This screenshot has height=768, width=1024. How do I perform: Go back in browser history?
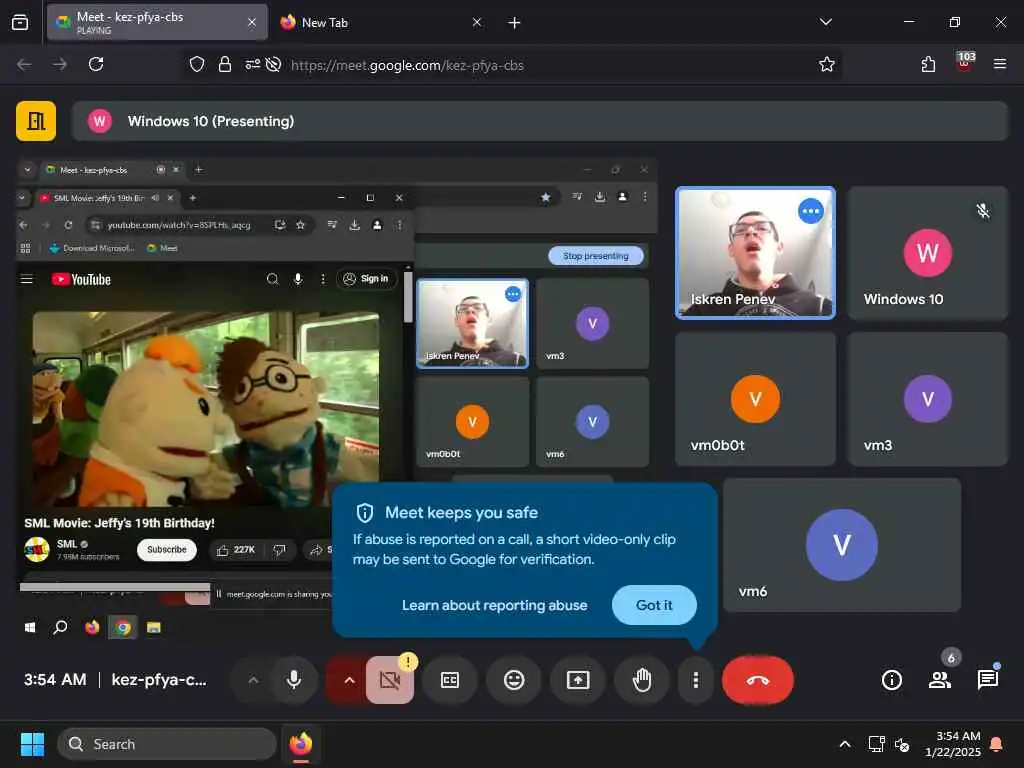(x=24, y=64)
